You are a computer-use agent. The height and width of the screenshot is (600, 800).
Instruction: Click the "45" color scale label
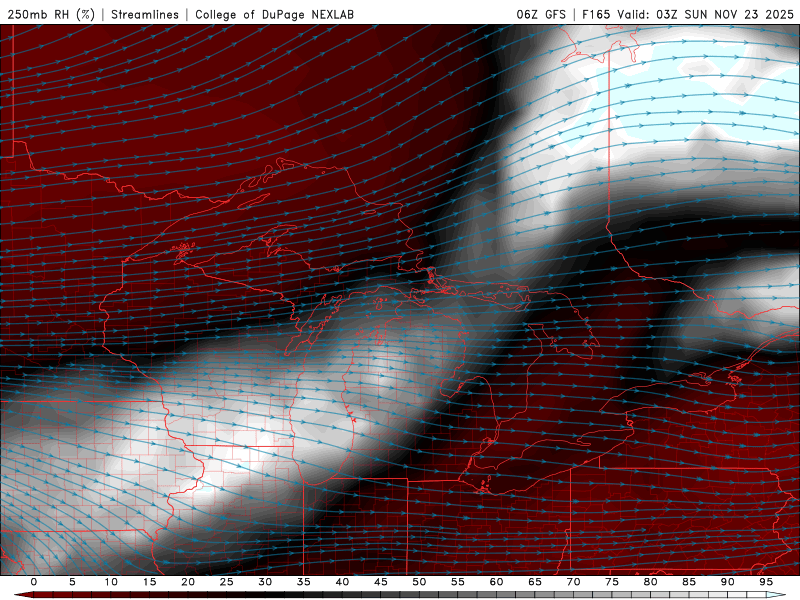click(x=381, y=582)
